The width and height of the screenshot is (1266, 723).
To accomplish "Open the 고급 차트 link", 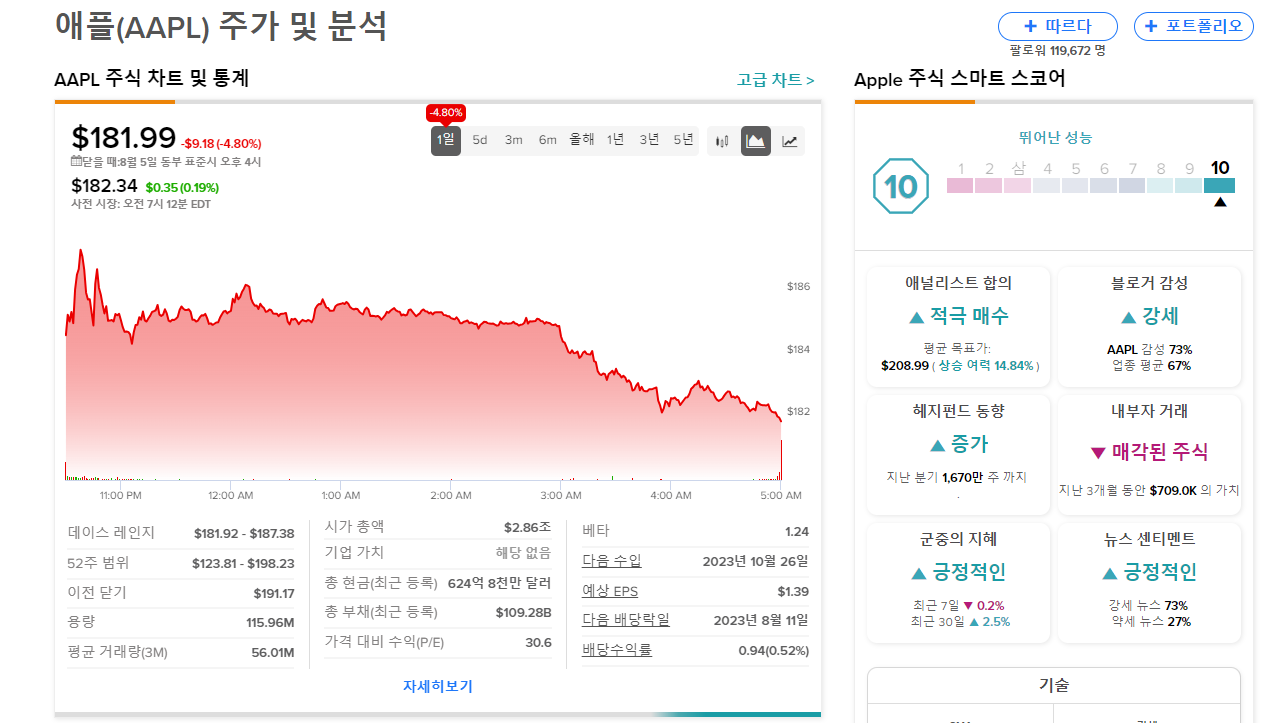I will coord(776,80).
